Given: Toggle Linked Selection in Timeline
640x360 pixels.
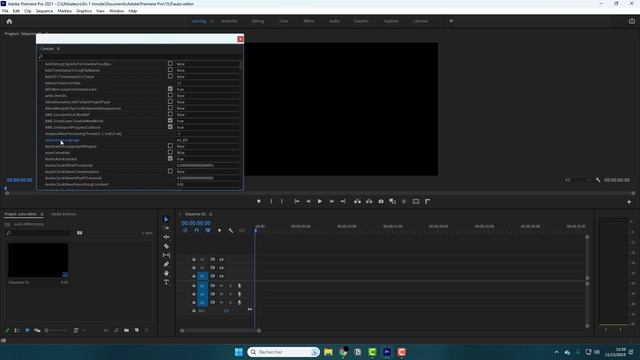Looking at the screenshot, I should [x=208, y=231].
